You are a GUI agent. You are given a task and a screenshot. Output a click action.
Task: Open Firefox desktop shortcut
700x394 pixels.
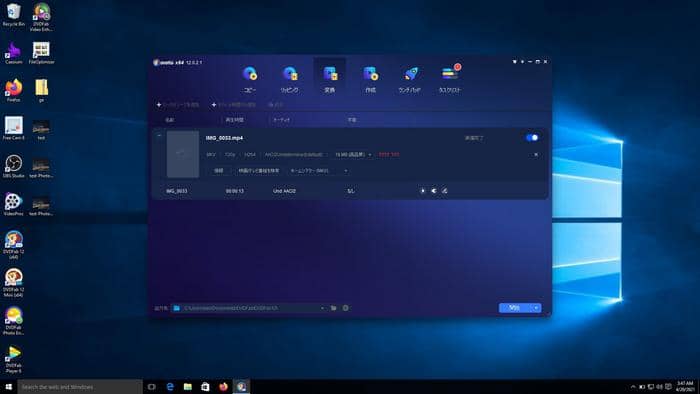coord(13,91)
